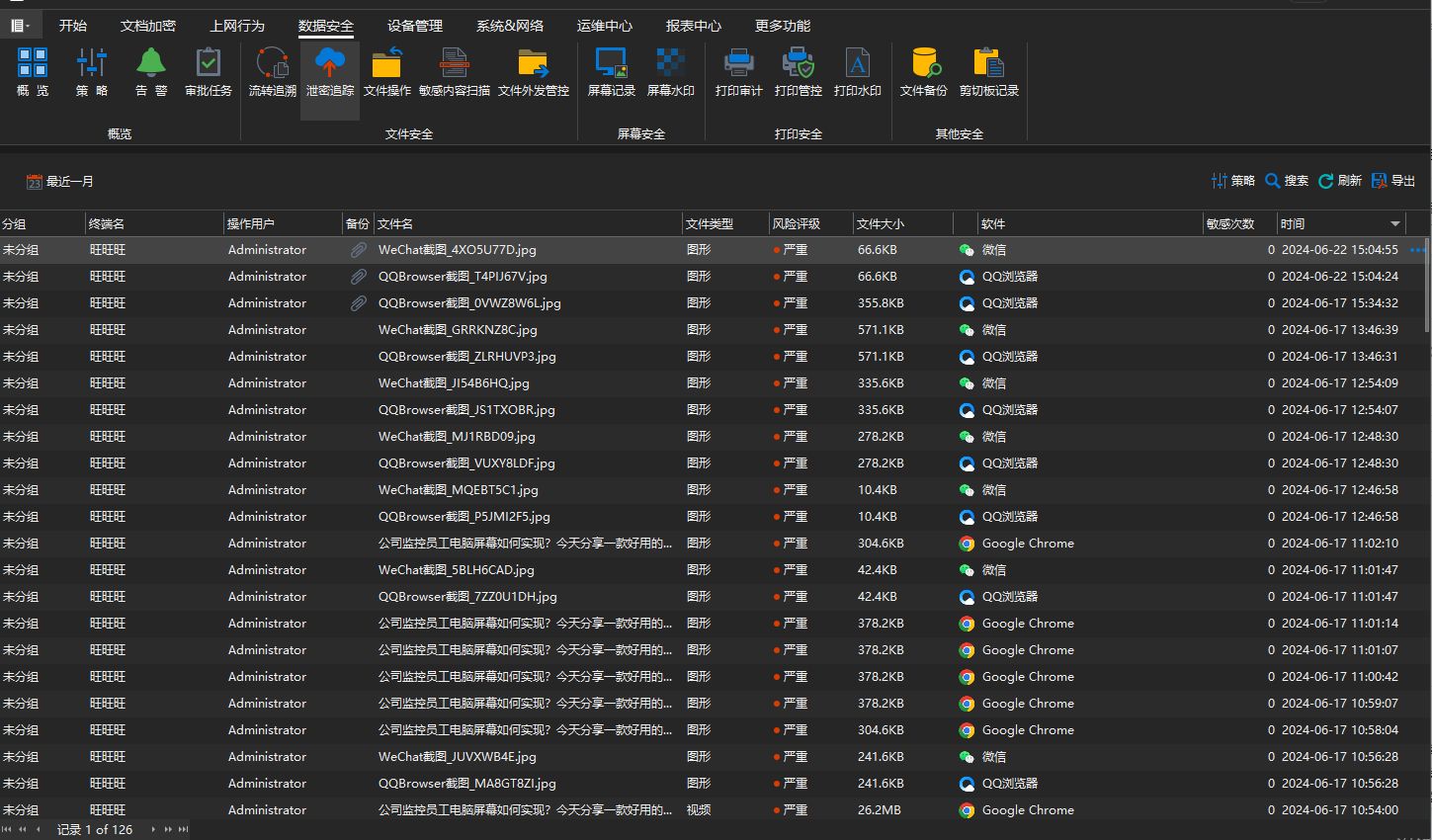The image size is (1432, 840).
Task: Open 文件外发管控 outgoing file control
Action: click(534, 72)
